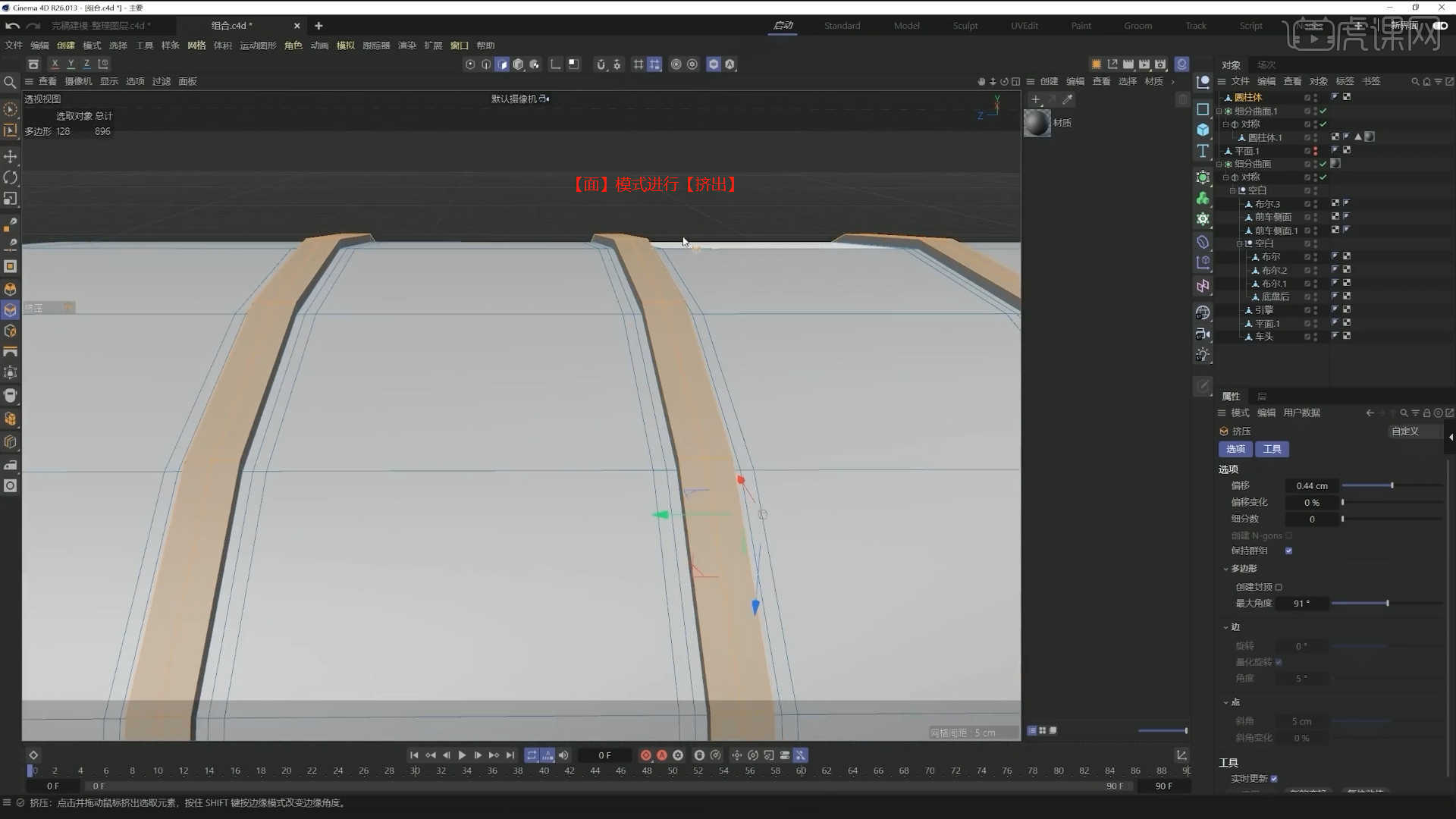This screenshot has height=819, width=1456.
Task: Adjust the 最大角度 slider
Action: pos(1387,604)
